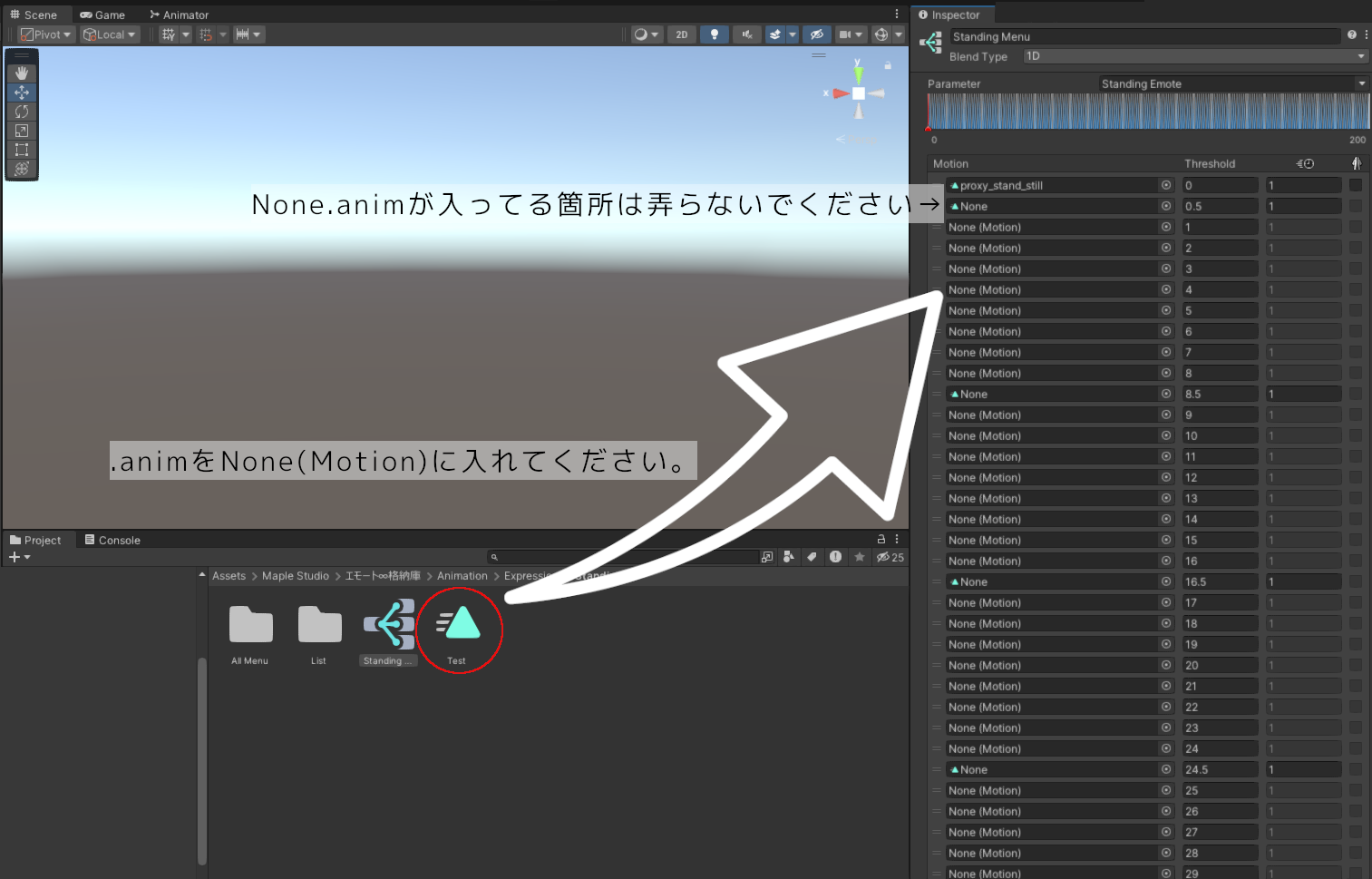This screenshot has height=879, width=1372.
Task: Open the Maple Studio breadcrumb link
Action: (296, 575)
